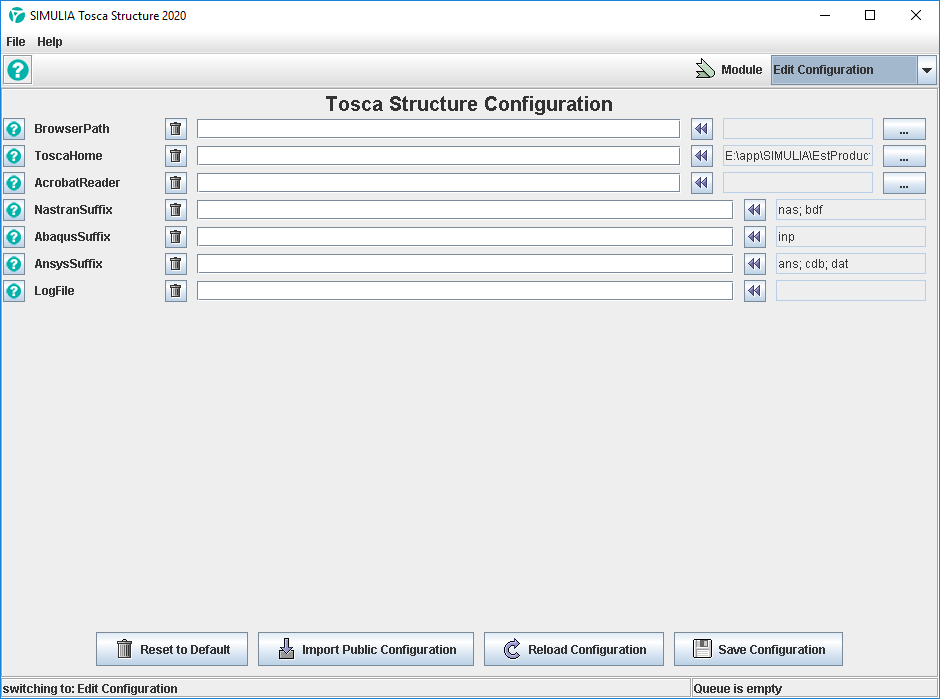Open help for AcrobatReader setting
Viewport: 940px width, 699px height.
point(14,183)
